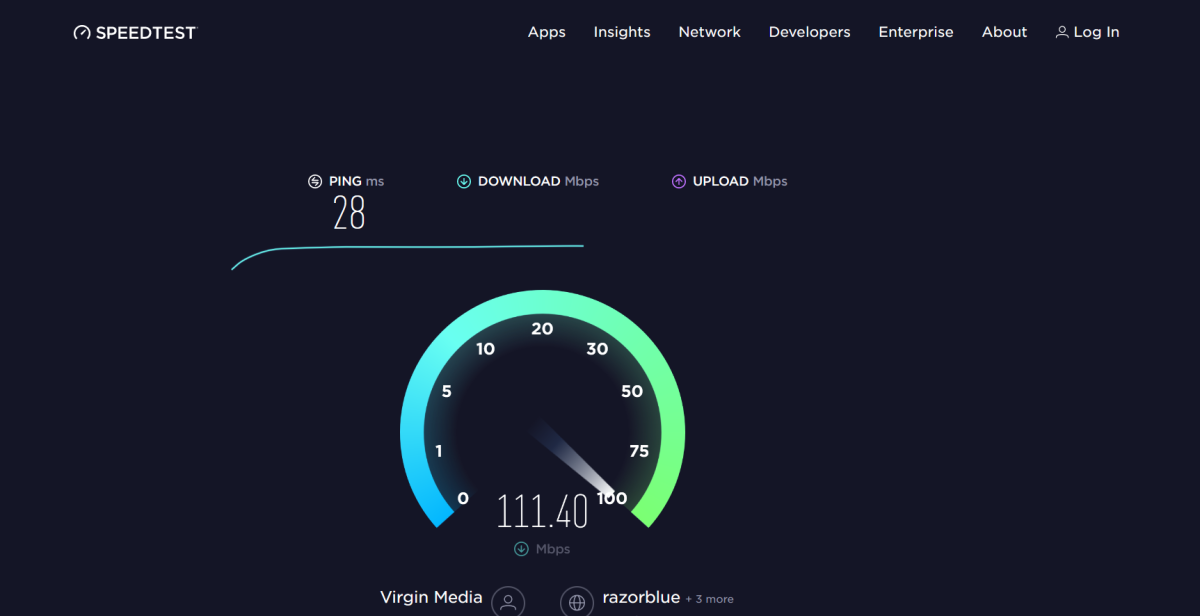Click the person icon beside Log In
This screenshot has width=1200, height=616.
1062,32
